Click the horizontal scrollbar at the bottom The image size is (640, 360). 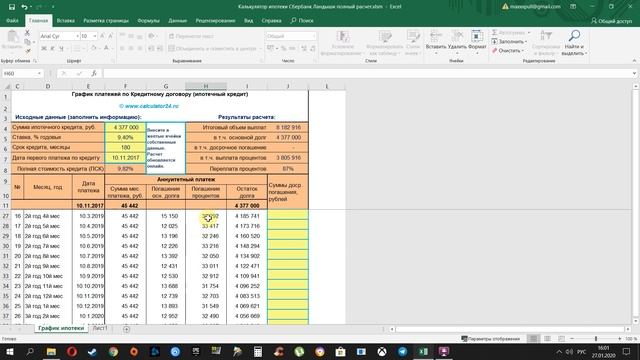click(x=510, y=329)
